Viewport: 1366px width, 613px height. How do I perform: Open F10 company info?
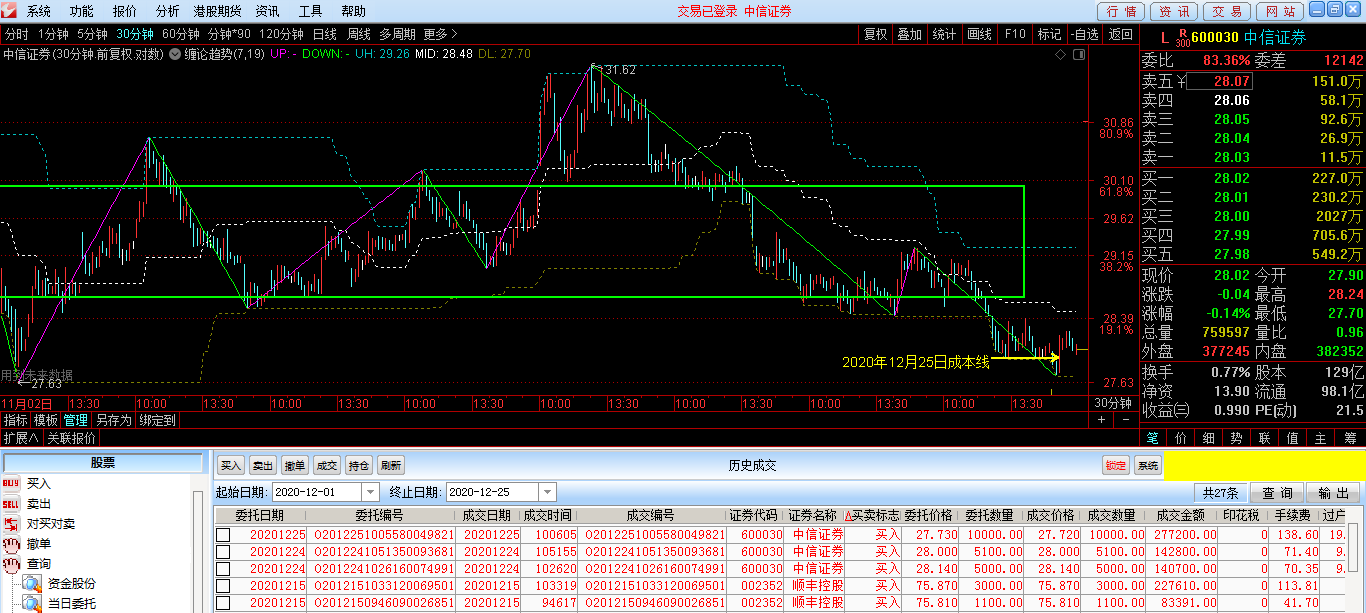click(1015, 34)
